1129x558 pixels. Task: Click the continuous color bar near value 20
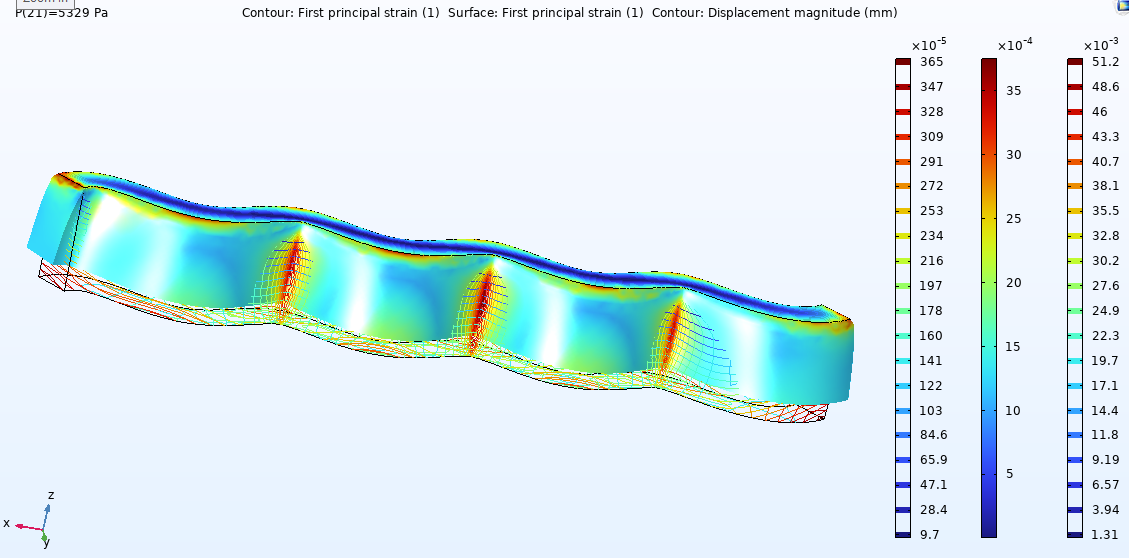988,283
